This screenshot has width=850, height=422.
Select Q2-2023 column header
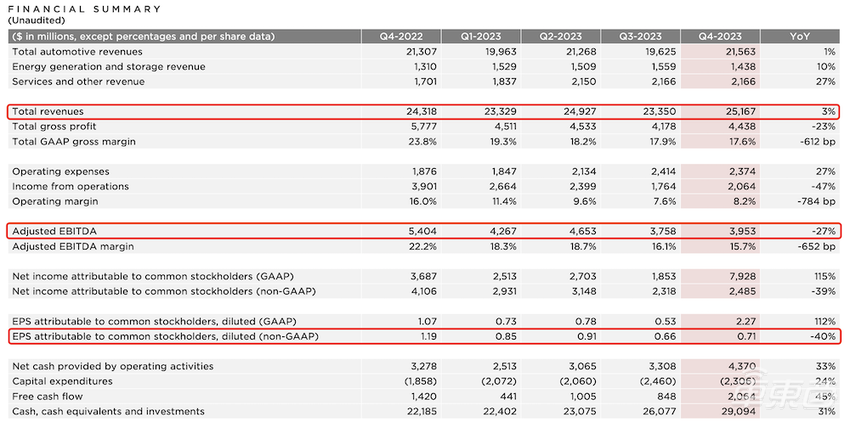[561, 36]
